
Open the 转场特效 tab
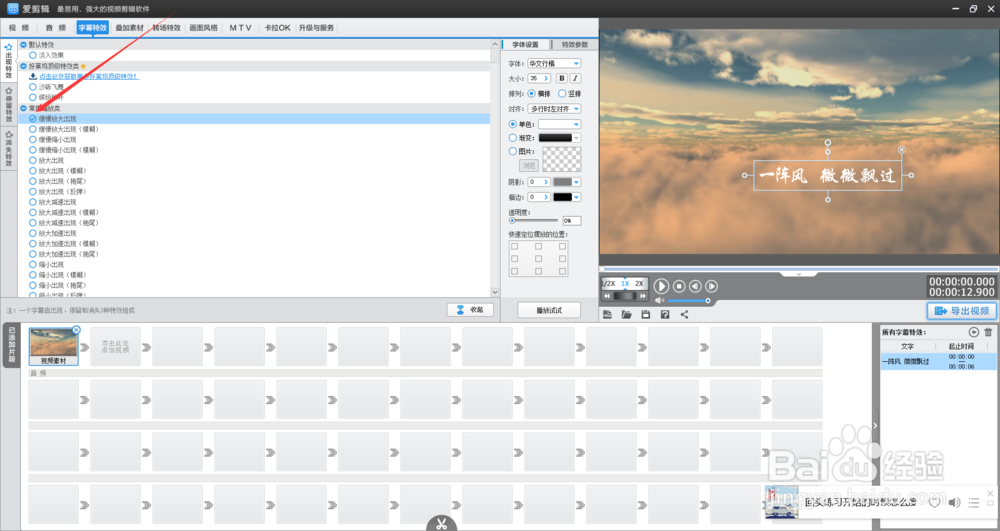[166, 28]
